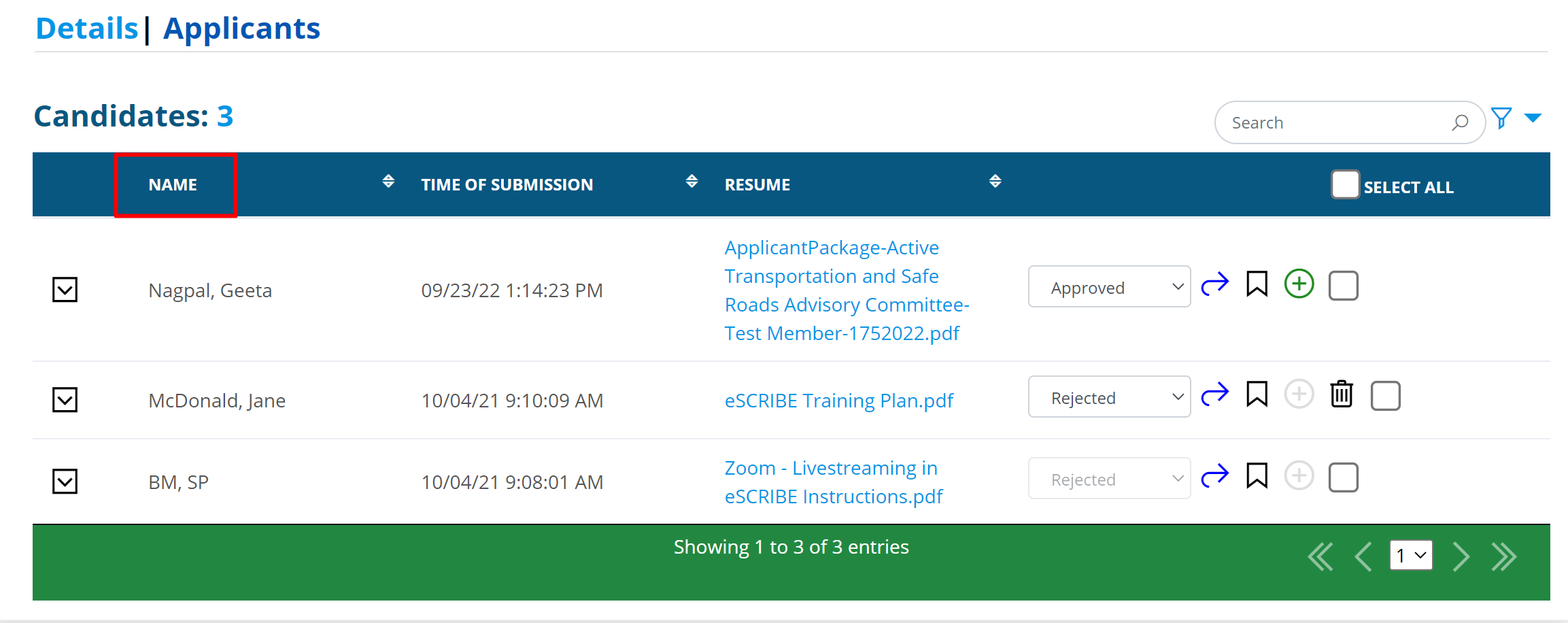Switch to the Details tab
The width and height of the screenshot is (1568, 623).
[x=87, y=29]
